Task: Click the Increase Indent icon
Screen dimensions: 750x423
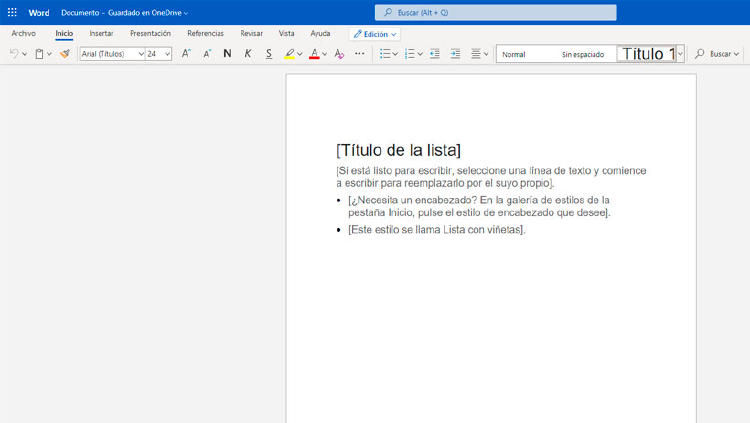Action: [x=455, y=54]
